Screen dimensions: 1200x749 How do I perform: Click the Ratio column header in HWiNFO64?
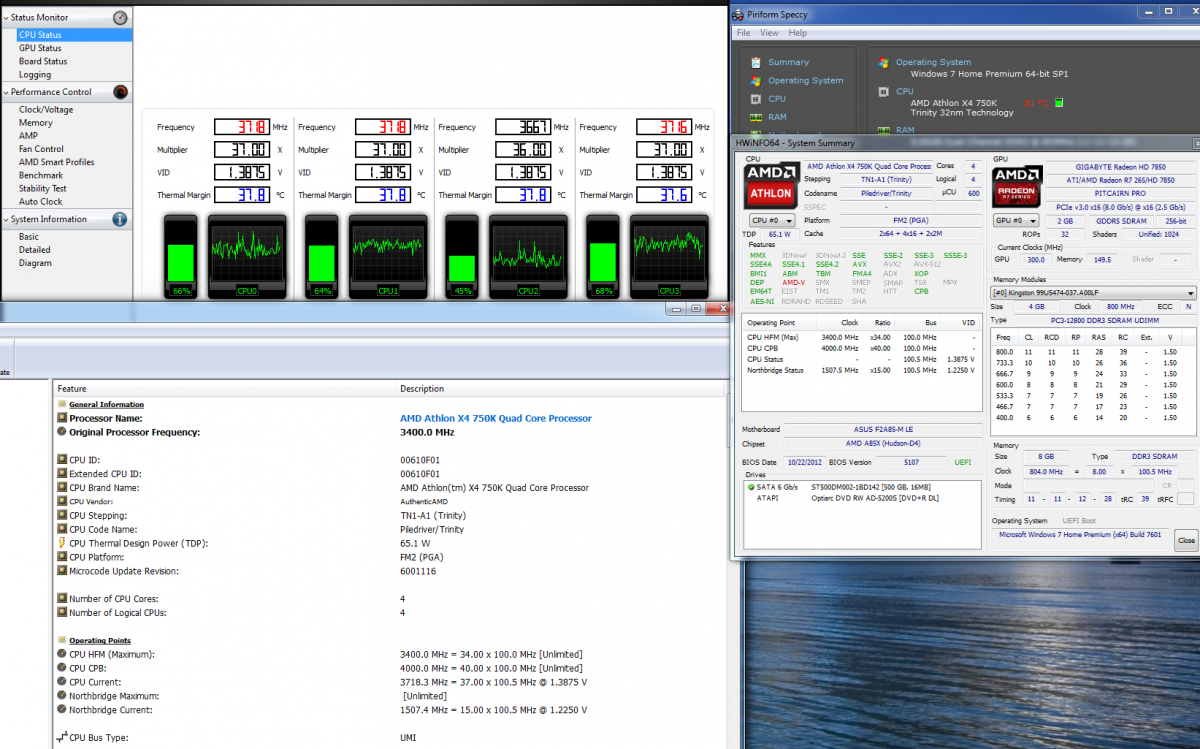pos(883,323)
